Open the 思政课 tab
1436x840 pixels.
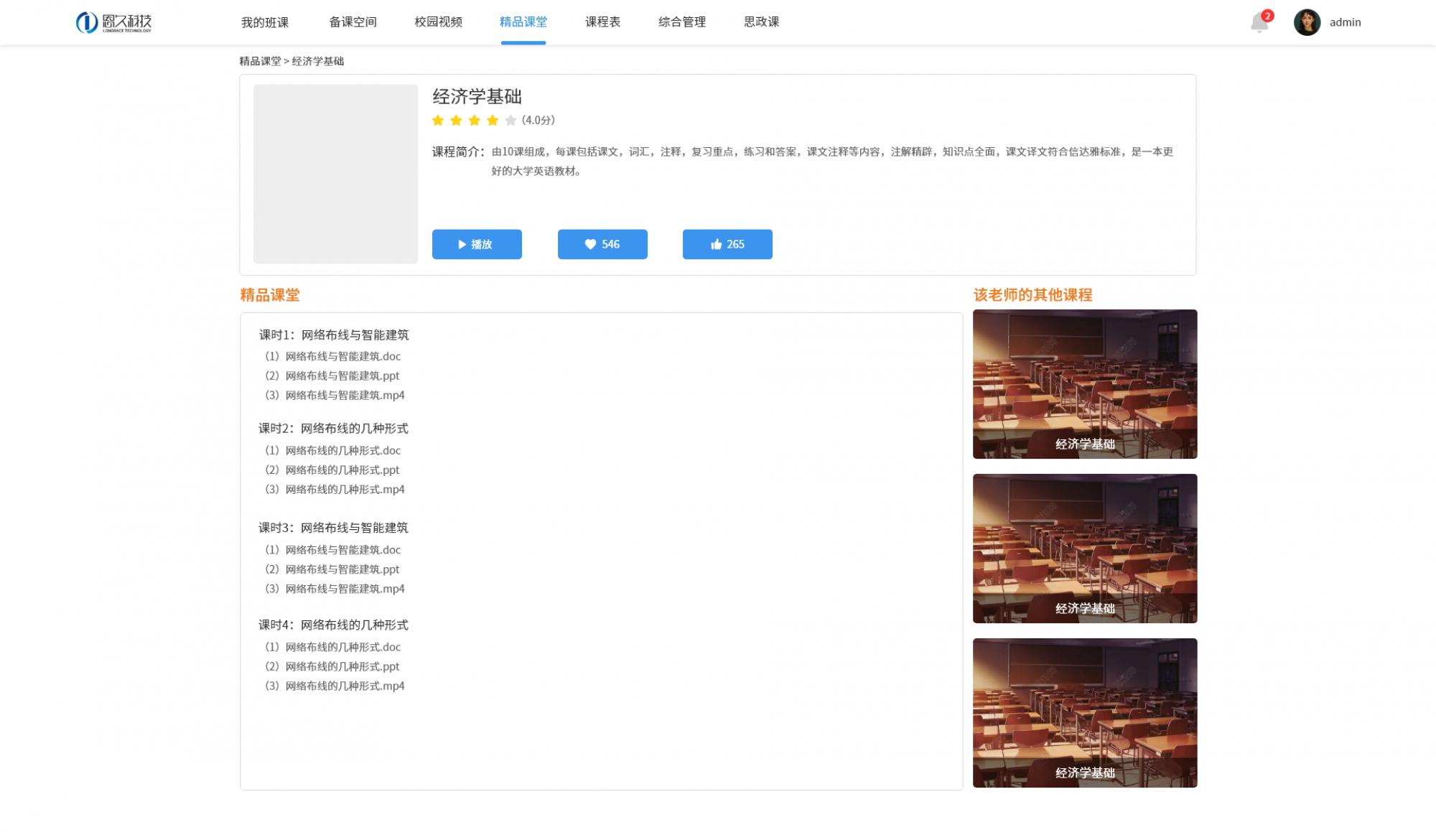tap(761, 22)
